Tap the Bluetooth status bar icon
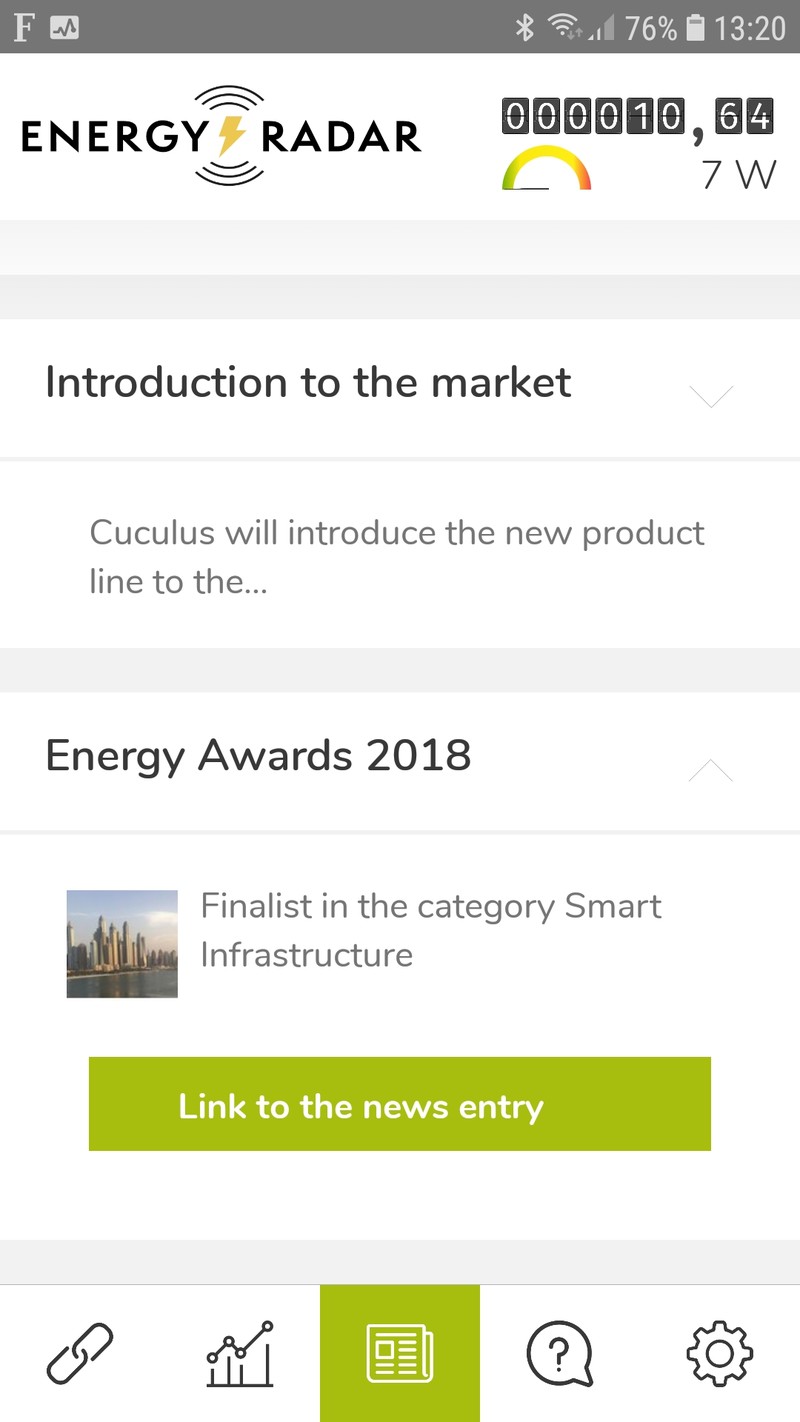Image resolution: width=800 pixels, height=1422 pixels. tap(525, 27)
